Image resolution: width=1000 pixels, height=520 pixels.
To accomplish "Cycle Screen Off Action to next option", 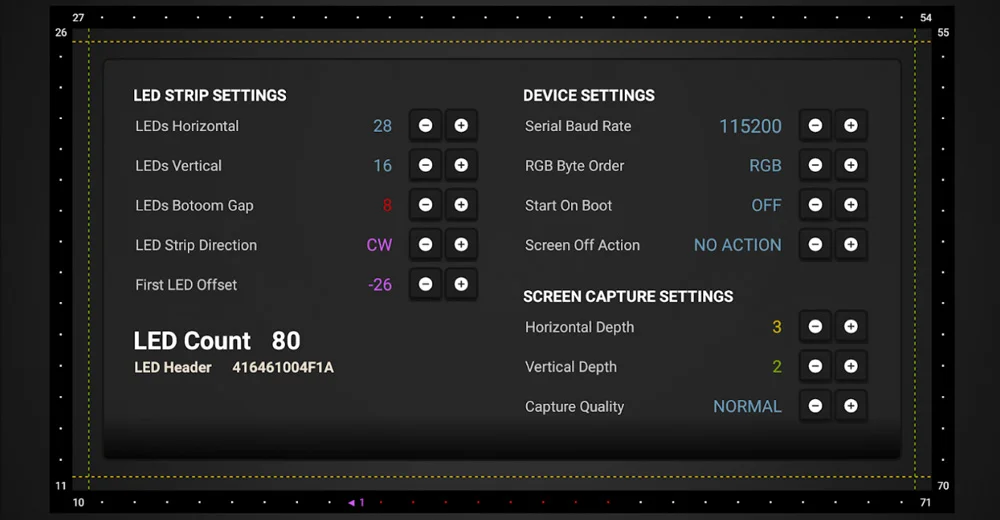I will tap(851, 244).
